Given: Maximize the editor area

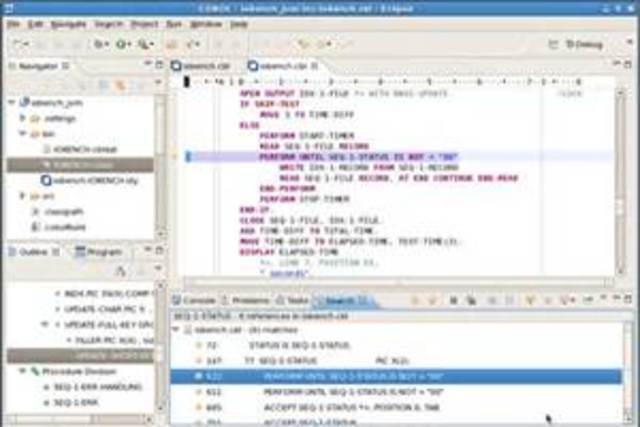Looking at the screenshot, I should click(x=628, y=64).
